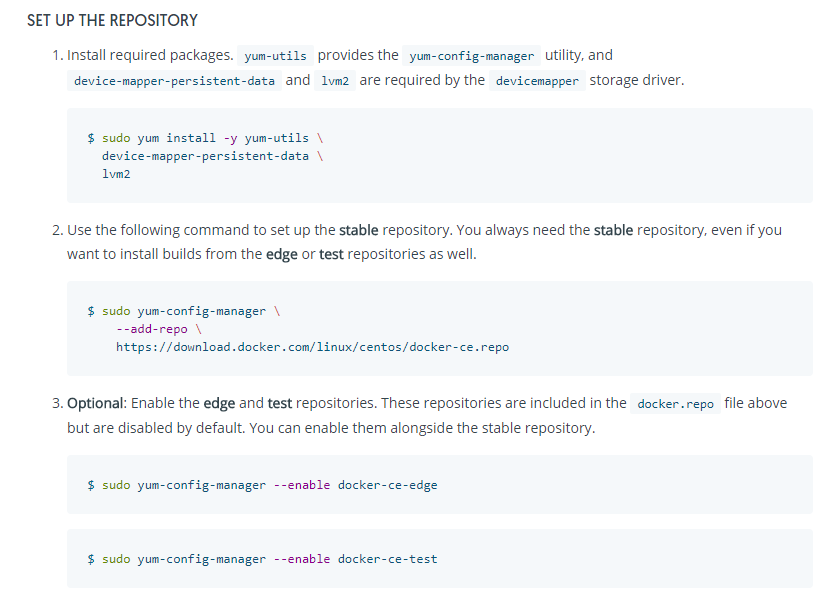Click the sudo yum-config-manager line in second block
The width and height of the screenshot is (835, 590).
[184, 311]
